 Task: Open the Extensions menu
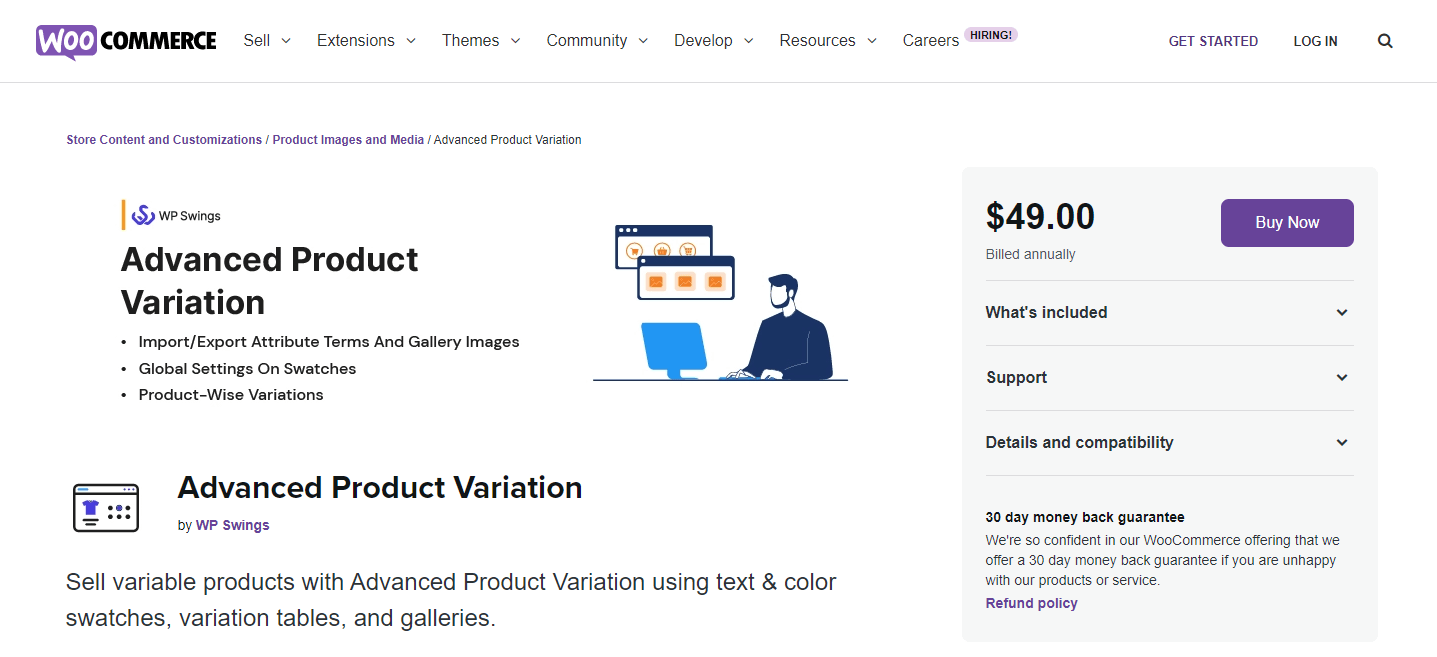point(366,41)
